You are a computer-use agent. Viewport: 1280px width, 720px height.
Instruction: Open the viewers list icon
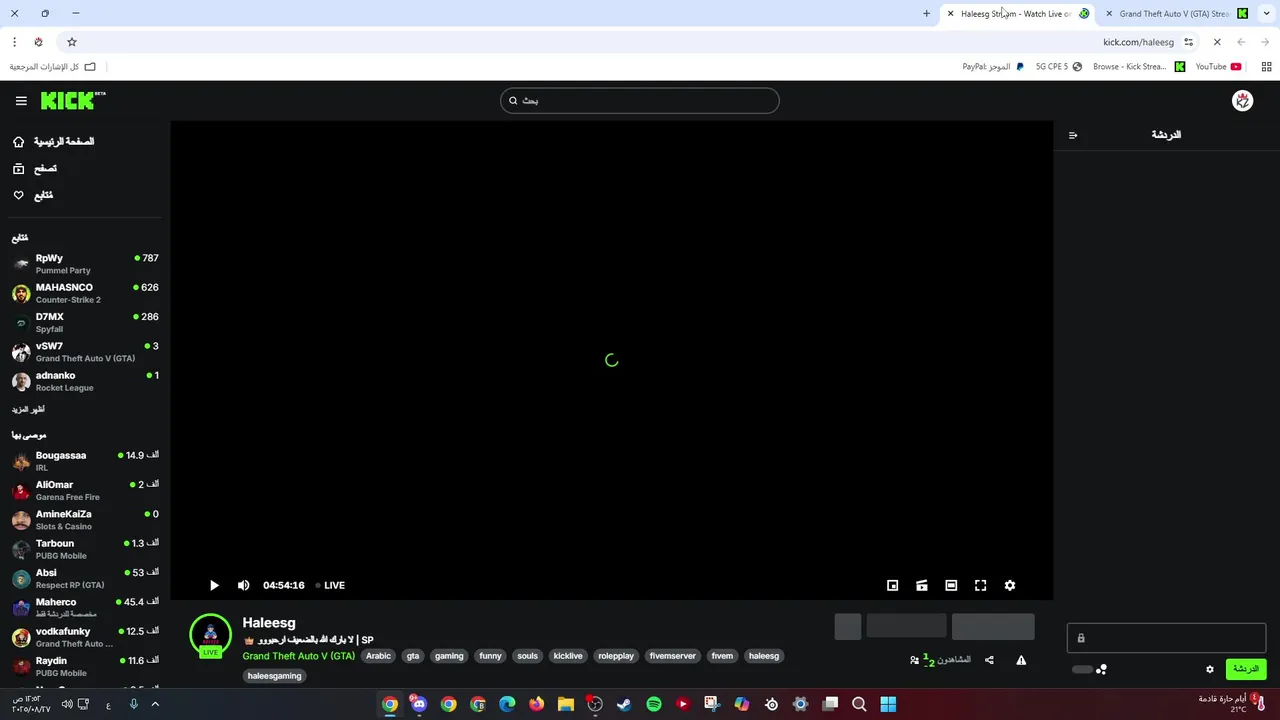pyautogui.click(x=914, y=660)
